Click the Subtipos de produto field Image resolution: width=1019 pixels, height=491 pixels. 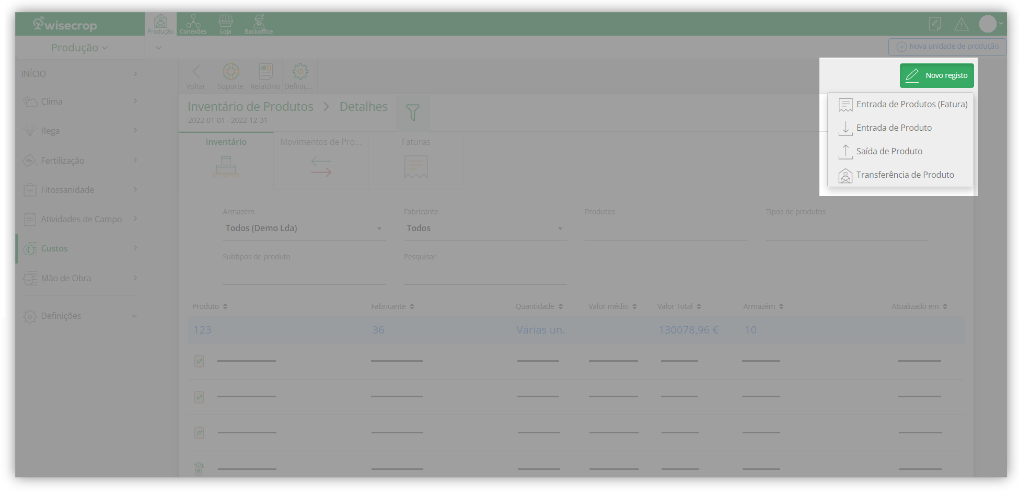coord(304,273)
